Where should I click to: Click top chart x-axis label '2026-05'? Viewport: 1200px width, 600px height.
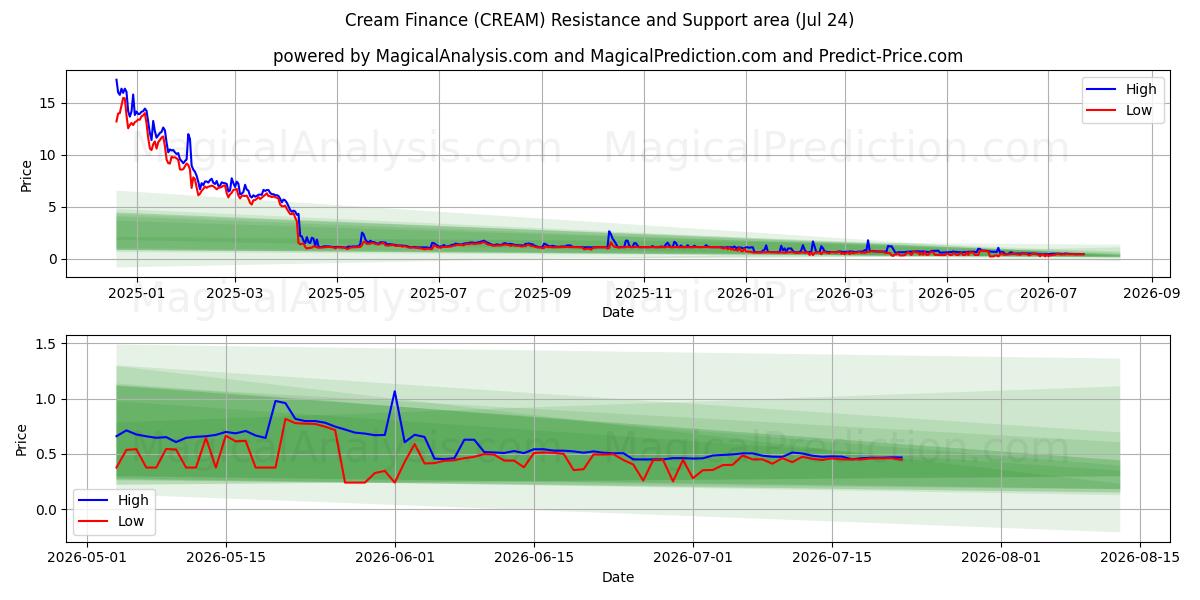tap(946, 293)
